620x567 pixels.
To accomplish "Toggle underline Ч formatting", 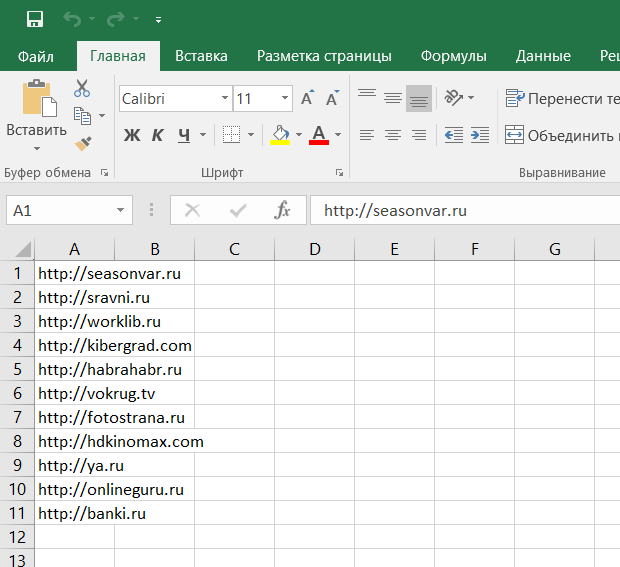I will pyautogui.click(x=184, y=135).
